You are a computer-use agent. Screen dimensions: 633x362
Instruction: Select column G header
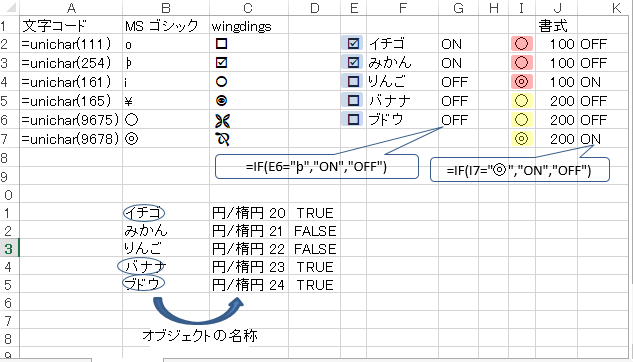(x=459, y=8)
